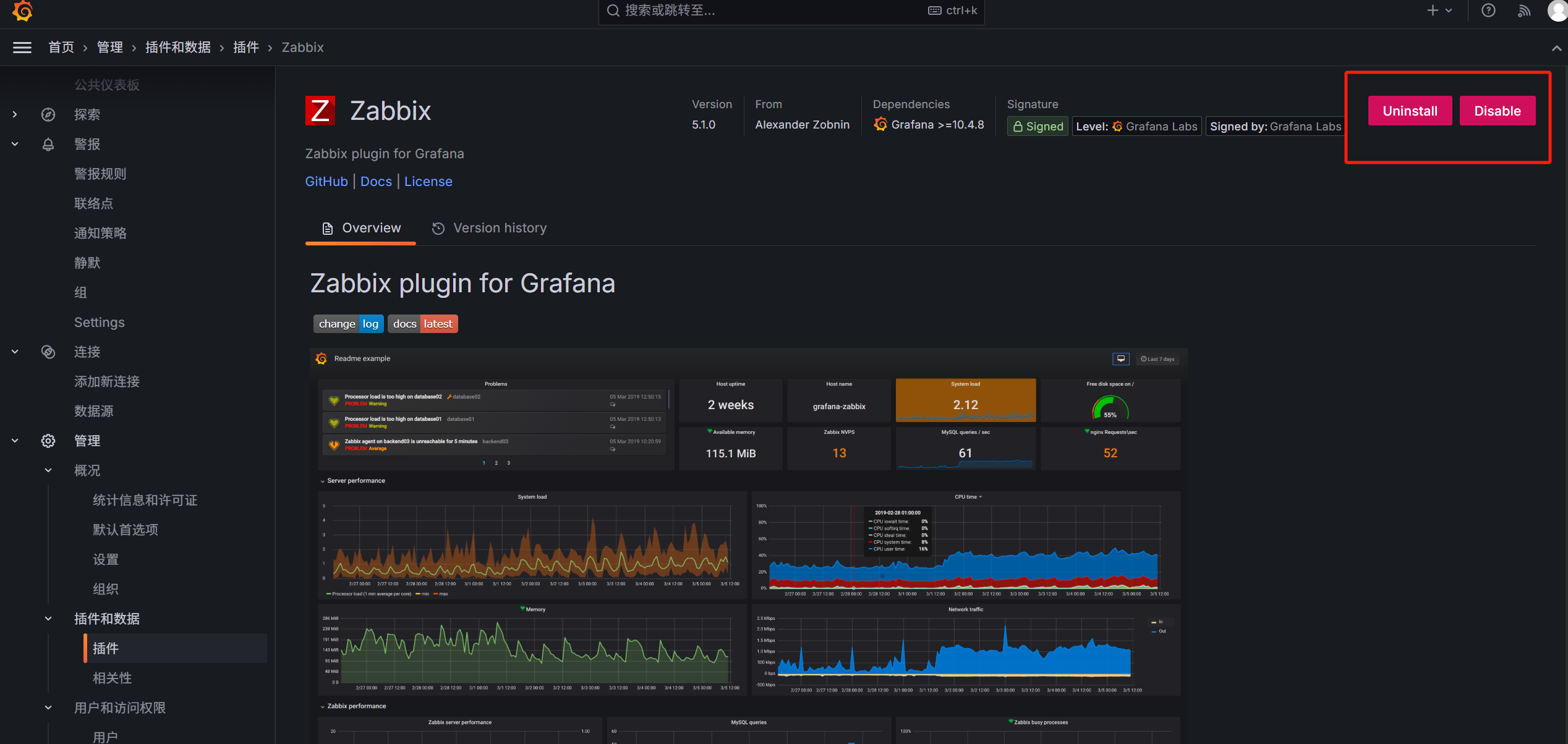
Task: Click the Connections icon in sidebar
Action: [48, 352]
